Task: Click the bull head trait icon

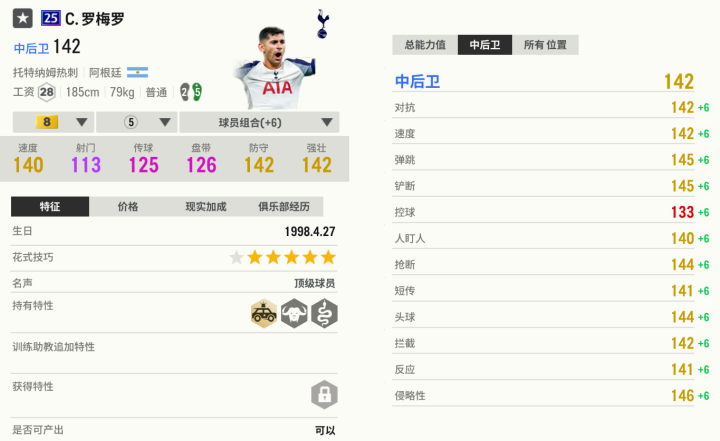Action: tap(294, 315)
